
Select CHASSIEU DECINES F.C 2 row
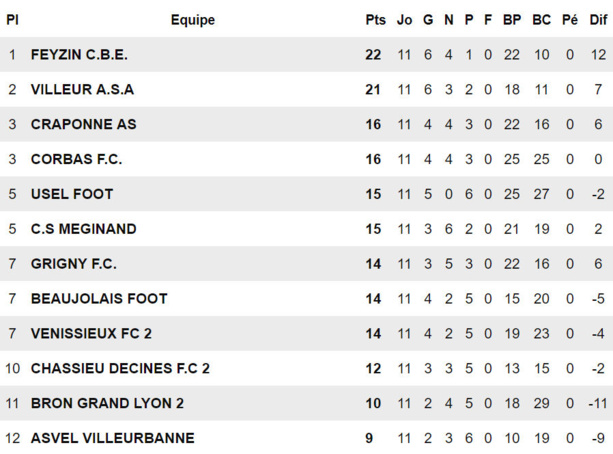click(120, 368)
